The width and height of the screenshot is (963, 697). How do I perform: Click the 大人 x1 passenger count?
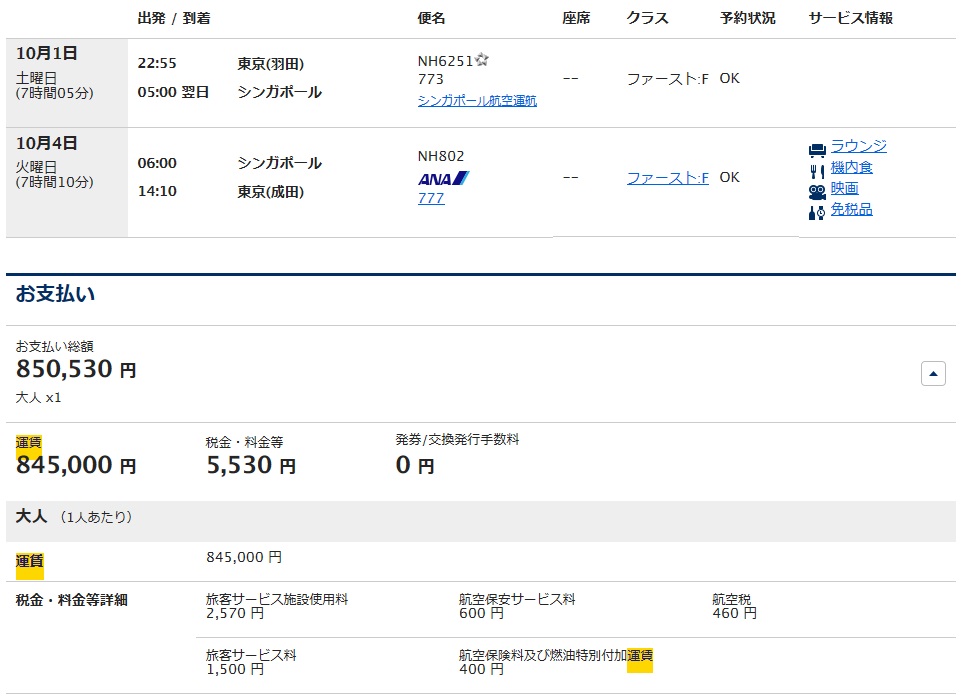[x=38, y=398]
